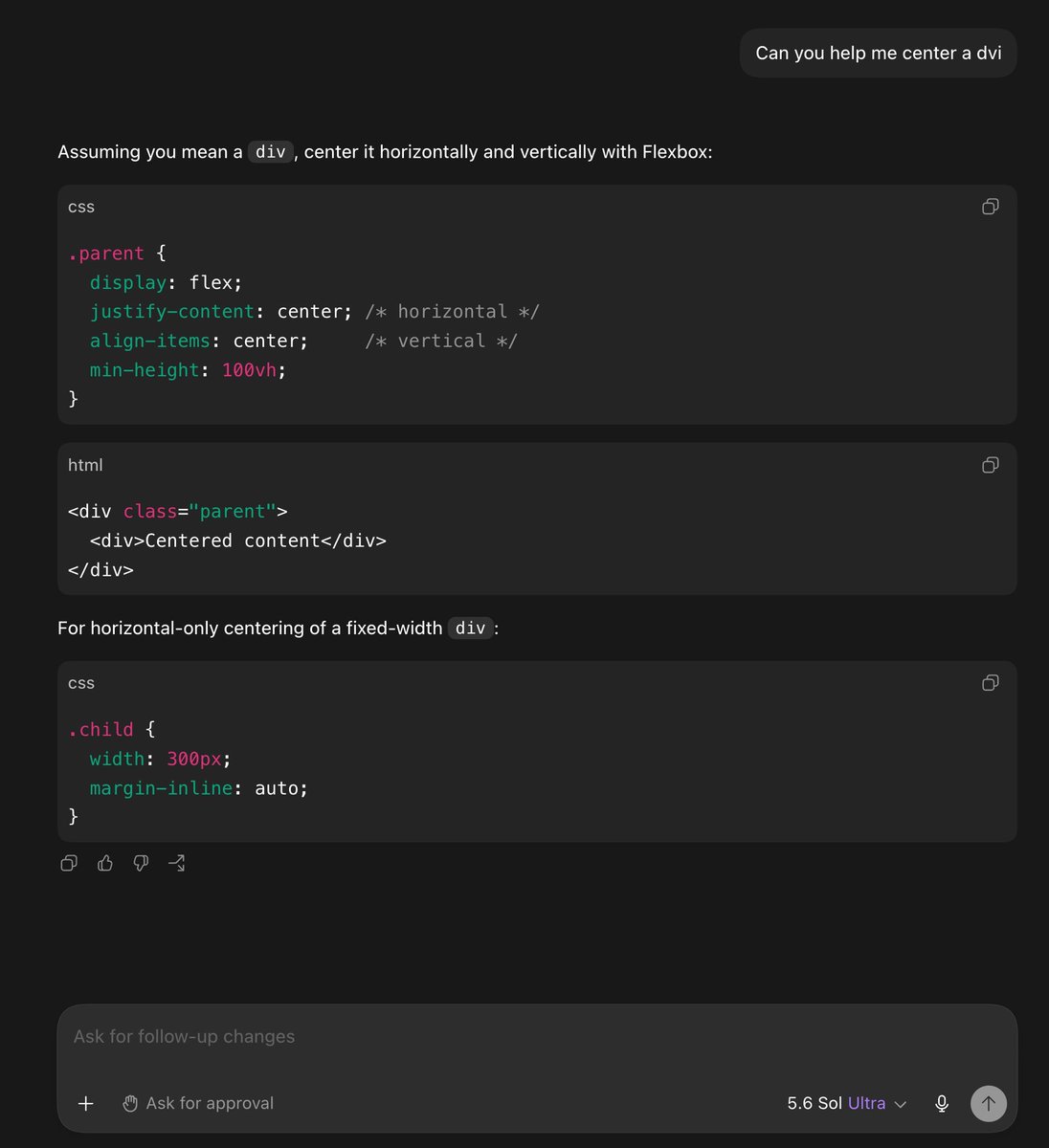Give the response a thumbs up
The image size is (1049, 1148).
pyautogui.click(x=105, y=863)
